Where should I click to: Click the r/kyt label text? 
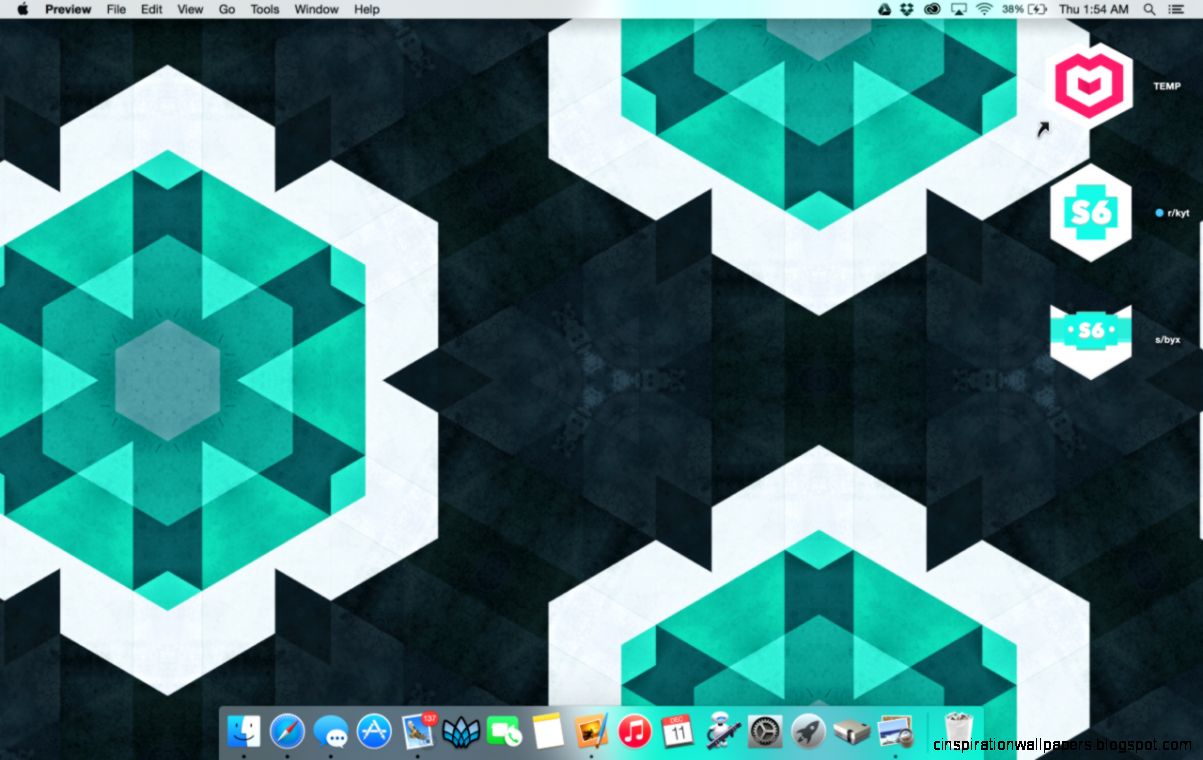[x=1177, y=213]
